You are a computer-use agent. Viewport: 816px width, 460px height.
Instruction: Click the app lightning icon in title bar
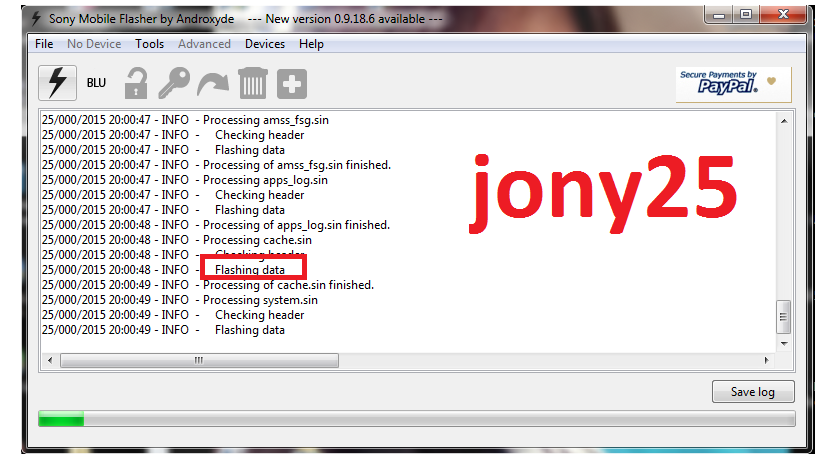click(x=37, y=18)
